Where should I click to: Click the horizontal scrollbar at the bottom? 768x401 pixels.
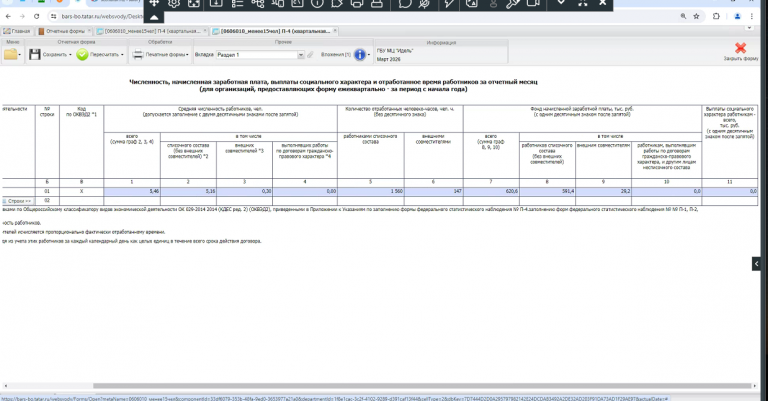pyautogui.click(x=422, y=386)
